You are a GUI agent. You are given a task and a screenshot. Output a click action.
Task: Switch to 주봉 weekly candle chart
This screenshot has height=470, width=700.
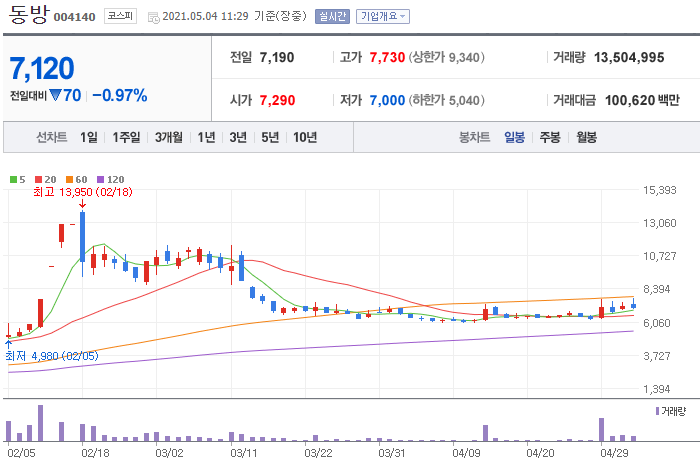tap(550, 137)
